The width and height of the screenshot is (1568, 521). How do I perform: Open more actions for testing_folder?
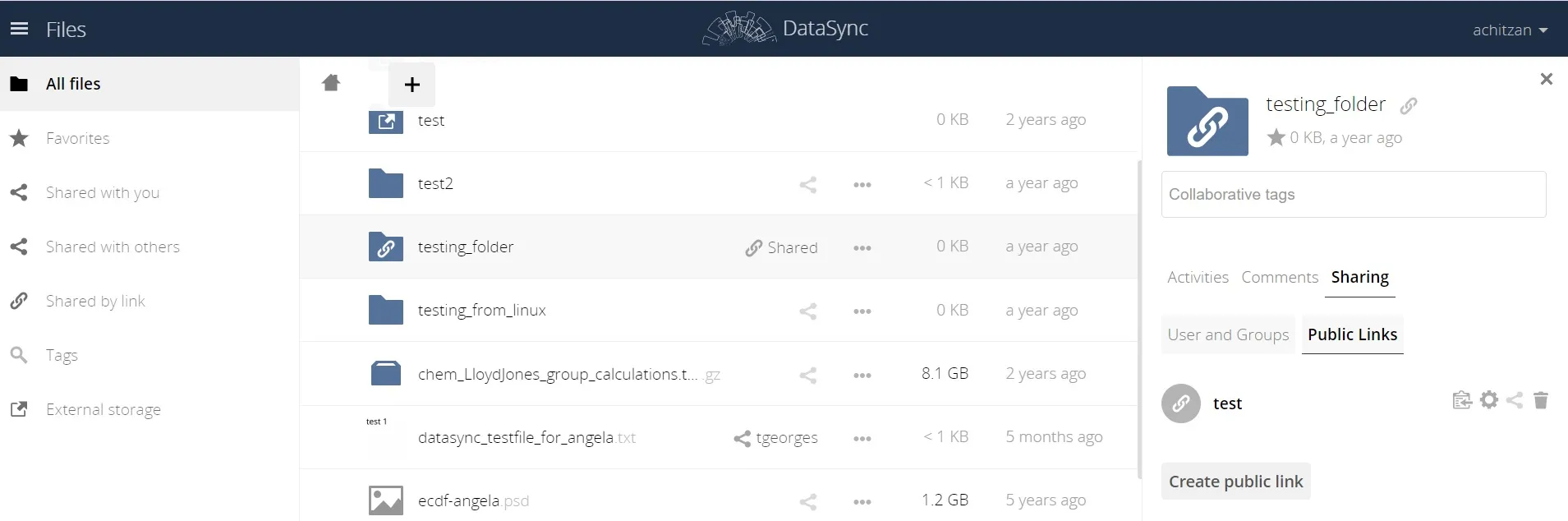click(862, 248)
